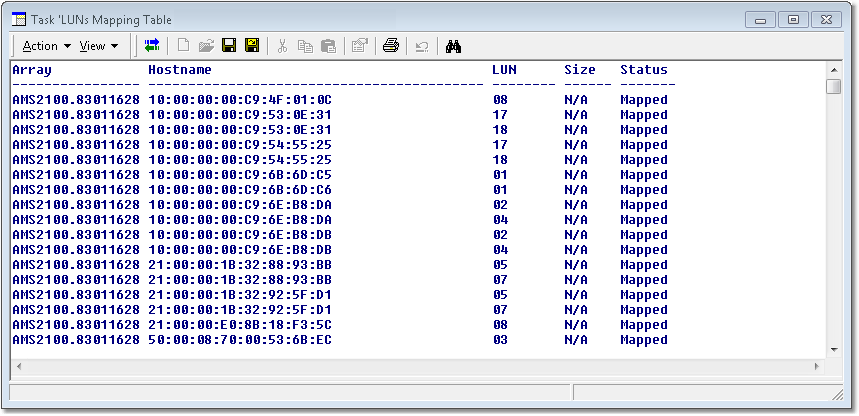Click the Size column header
859x416 pixels.
(580, 70)
